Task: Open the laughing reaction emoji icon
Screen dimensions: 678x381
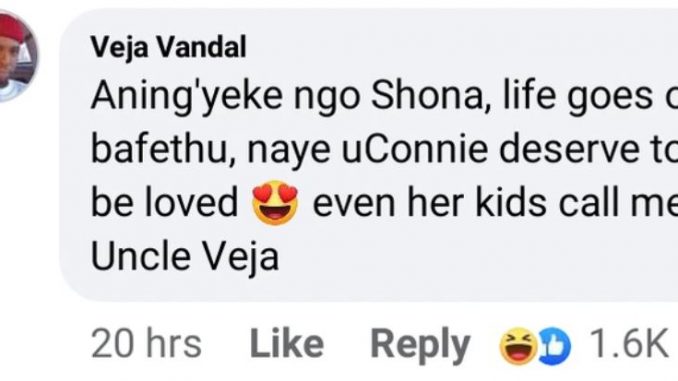Action: pyautogui.click(x=518, y=346)
